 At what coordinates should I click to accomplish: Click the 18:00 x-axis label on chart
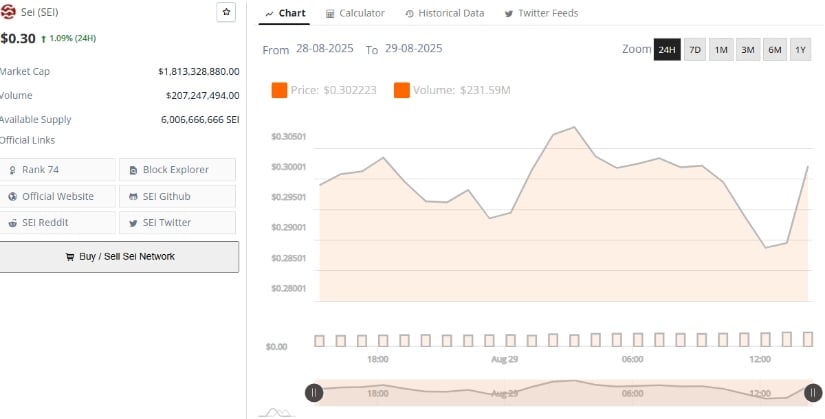click(x=378, y=360)
